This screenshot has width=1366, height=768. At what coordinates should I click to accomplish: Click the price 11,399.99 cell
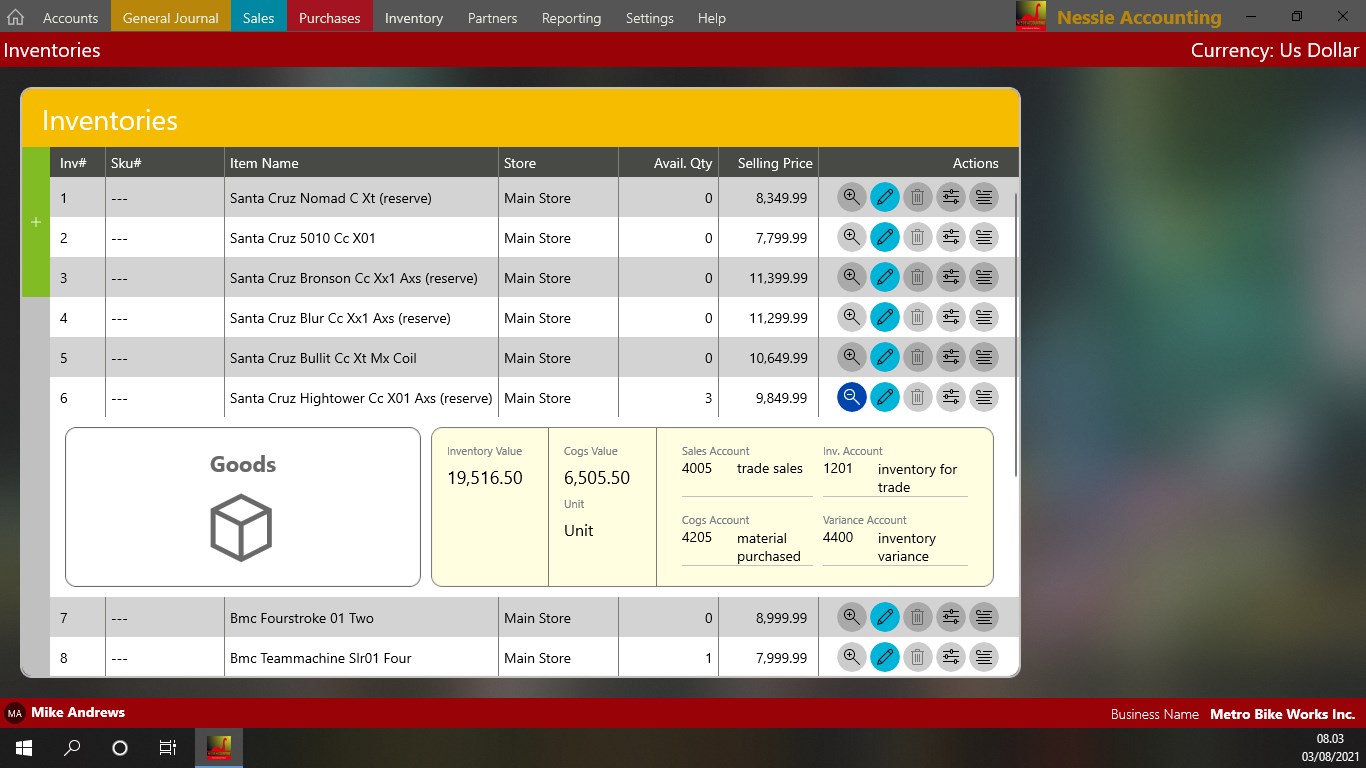coord(768,278)
